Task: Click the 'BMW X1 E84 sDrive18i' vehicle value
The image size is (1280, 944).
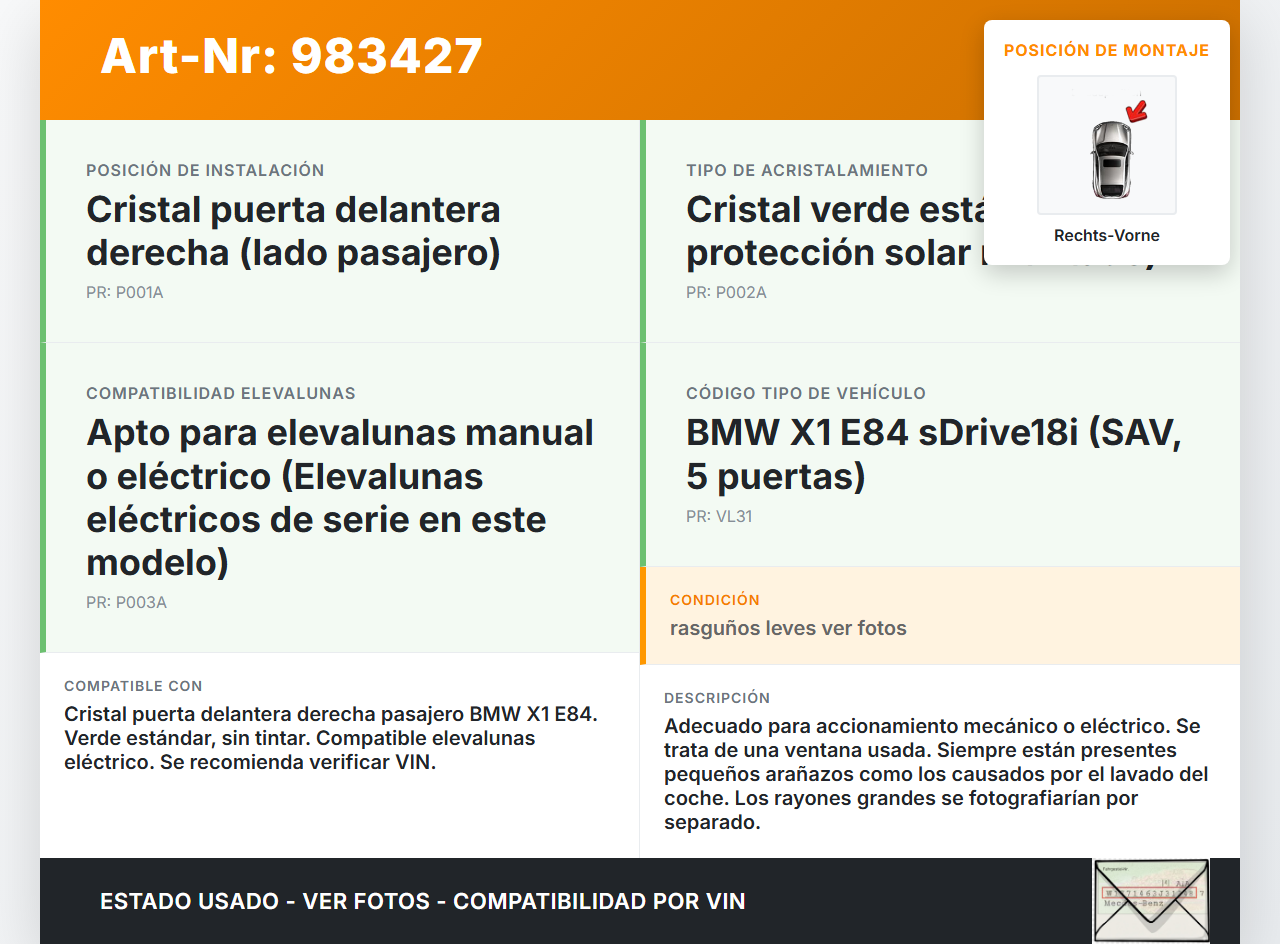Action: [934, 454]
